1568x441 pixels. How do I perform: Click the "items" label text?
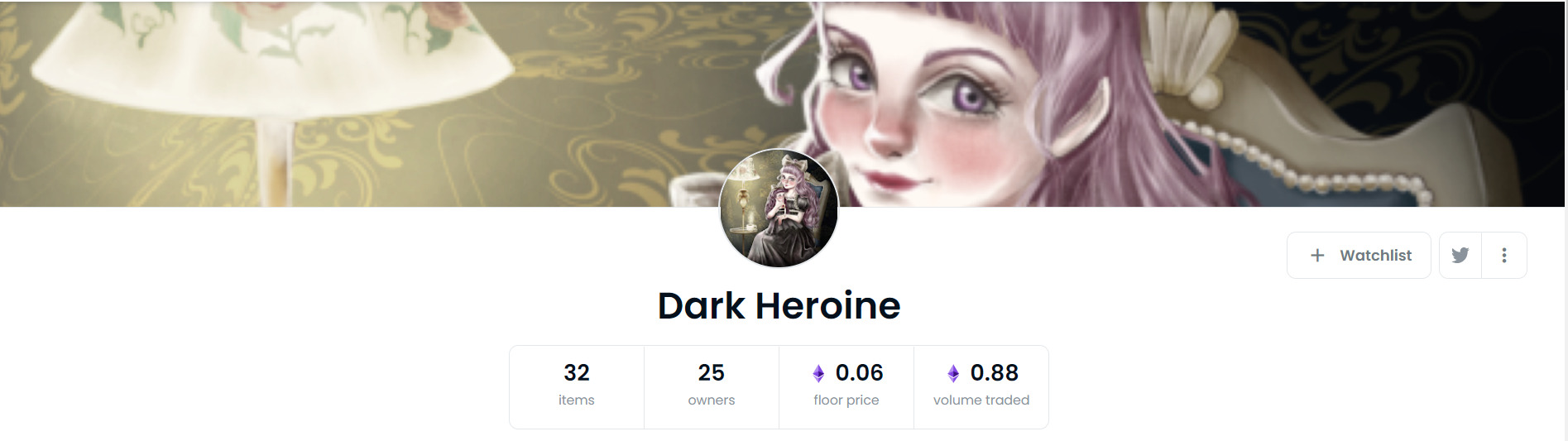pos(577,400)
